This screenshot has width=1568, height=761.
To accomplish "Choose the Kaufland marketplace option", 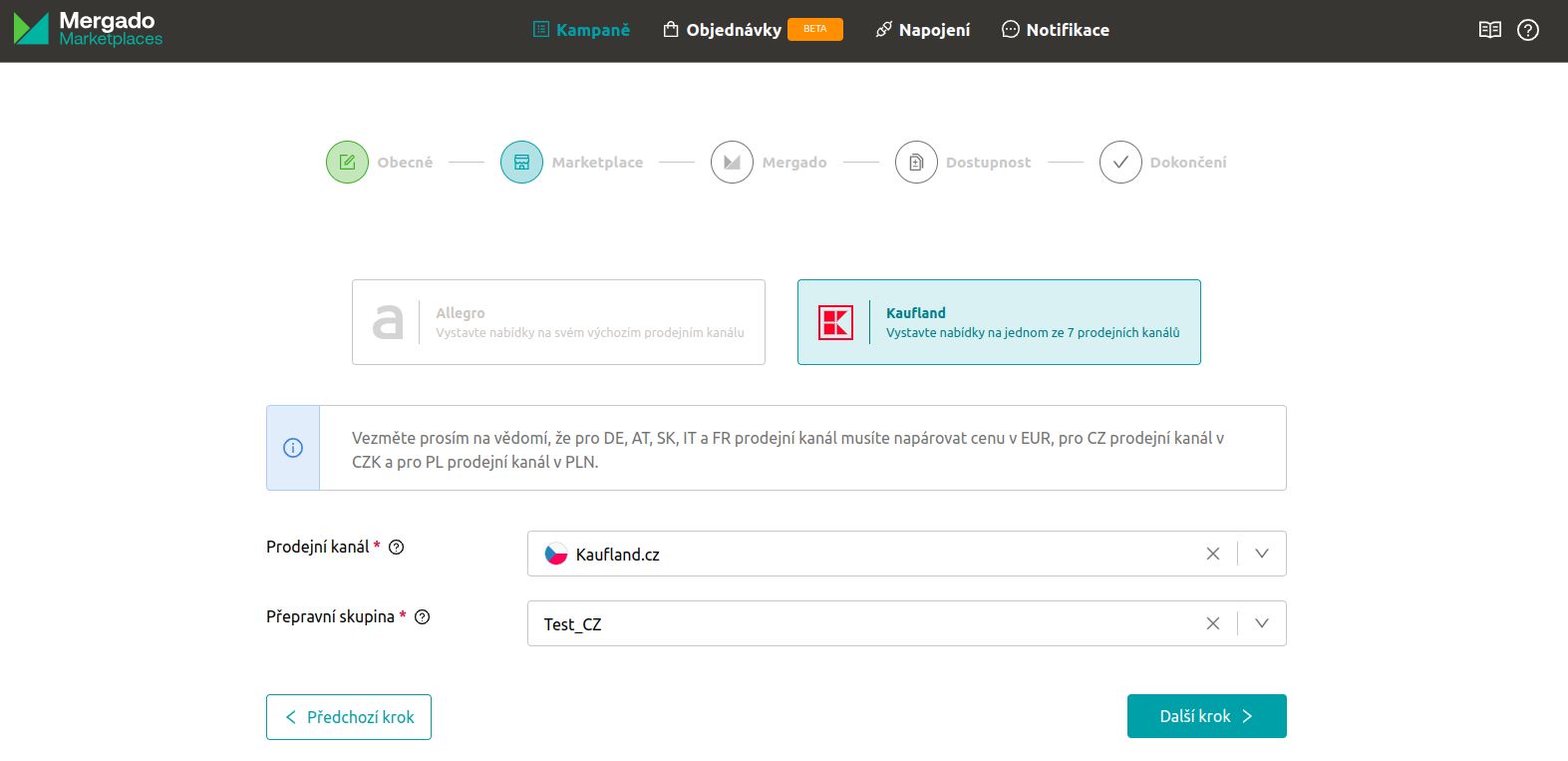I will (x=999, y=322).
